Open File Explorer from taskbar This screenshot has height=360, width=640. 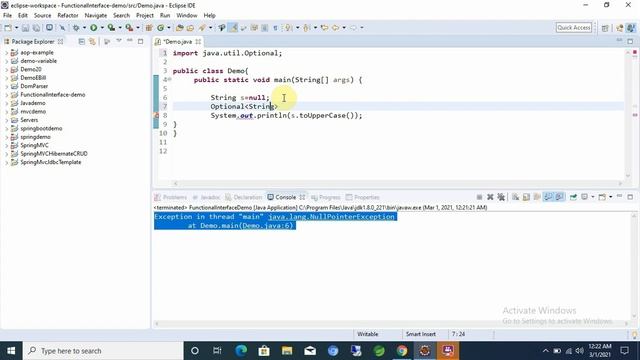click(x=287, y=351)
